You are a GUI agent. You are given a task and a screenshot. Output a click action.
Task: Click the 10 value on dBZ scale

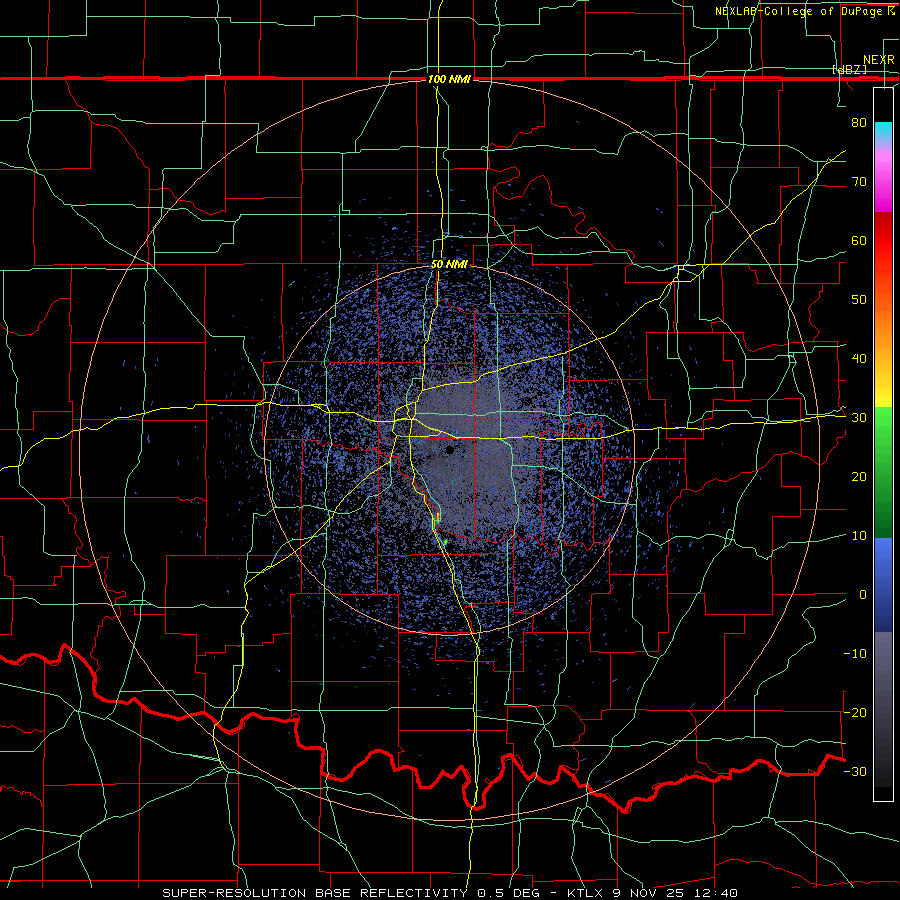859,536
